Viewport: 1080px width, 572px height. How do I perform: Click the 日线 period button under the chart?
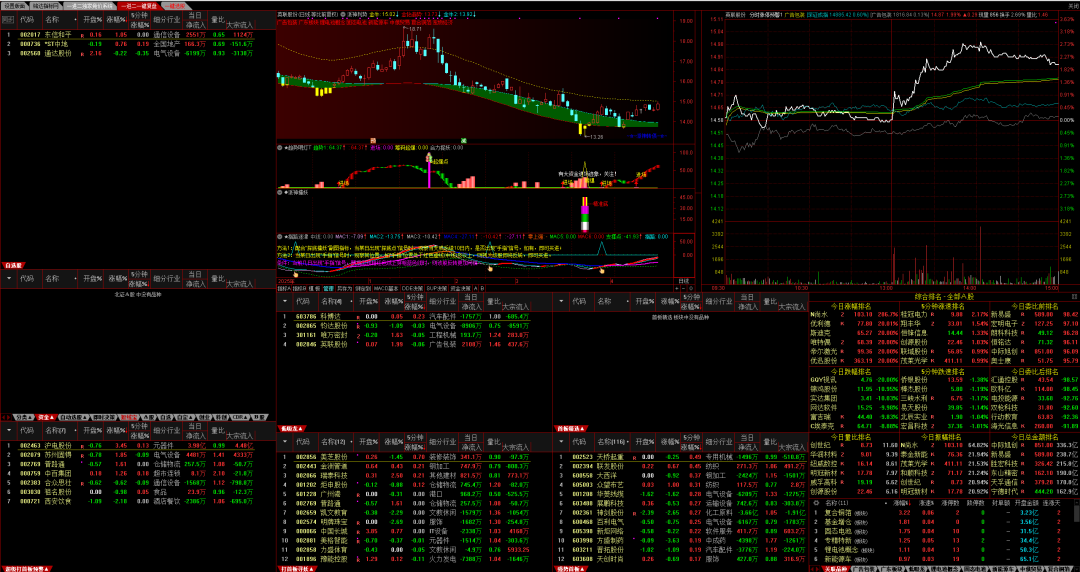[683, 280]
